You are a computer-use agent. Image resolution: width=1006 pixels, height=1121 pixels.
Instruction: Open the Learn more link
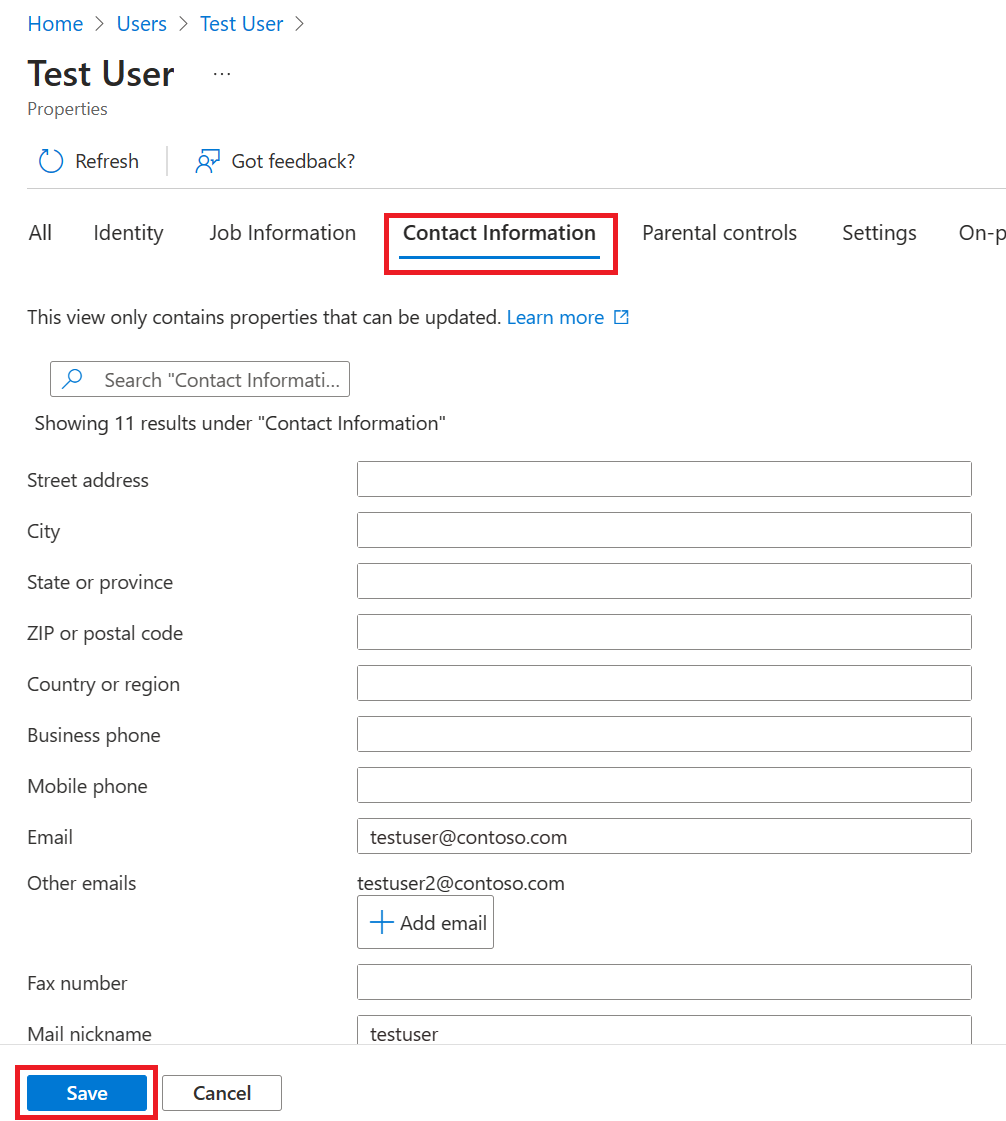coord(555,317)
